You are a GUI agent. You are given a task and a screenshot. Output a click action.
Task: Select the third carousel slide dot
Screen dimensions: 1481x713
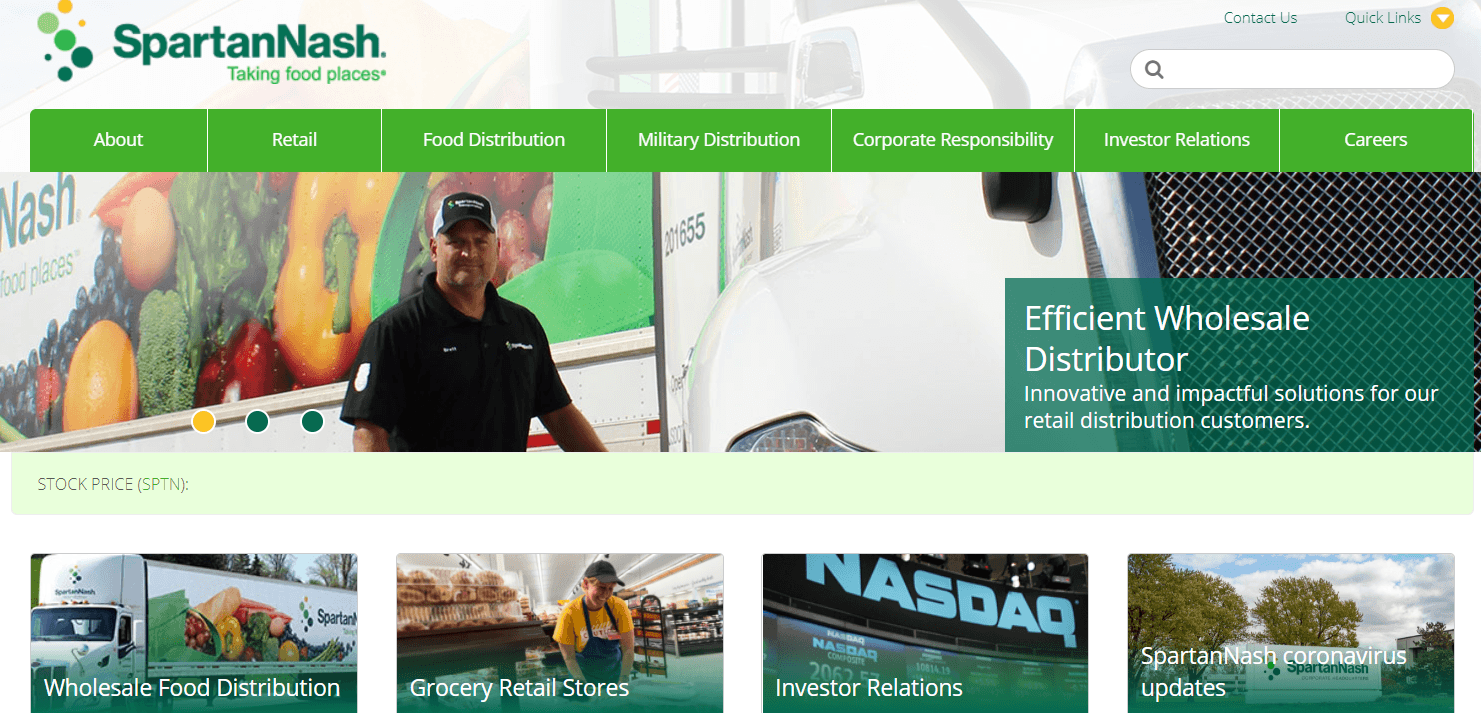point(312,421)
